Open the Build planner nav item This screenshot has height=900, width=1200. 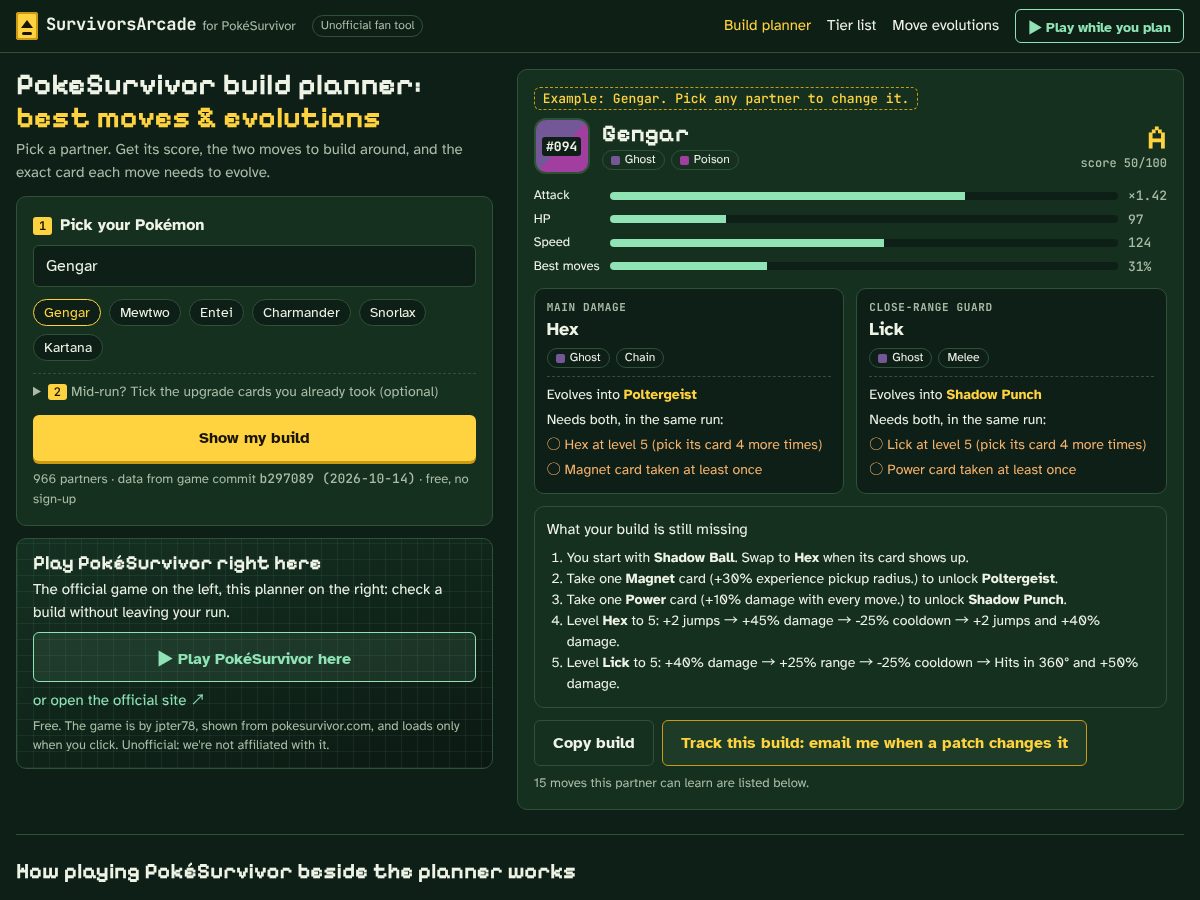[x=767, y=25]
